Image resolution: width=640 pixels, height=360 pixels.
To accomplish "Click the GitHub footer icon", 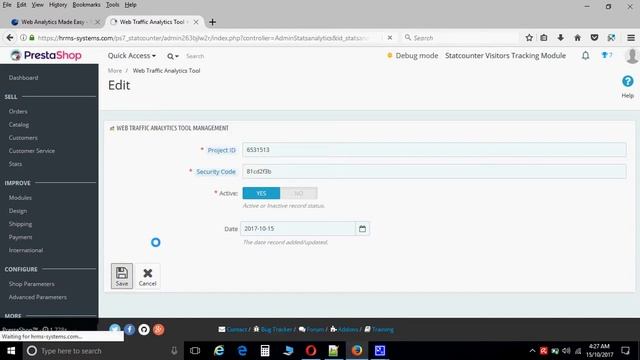I will (144, 329).
